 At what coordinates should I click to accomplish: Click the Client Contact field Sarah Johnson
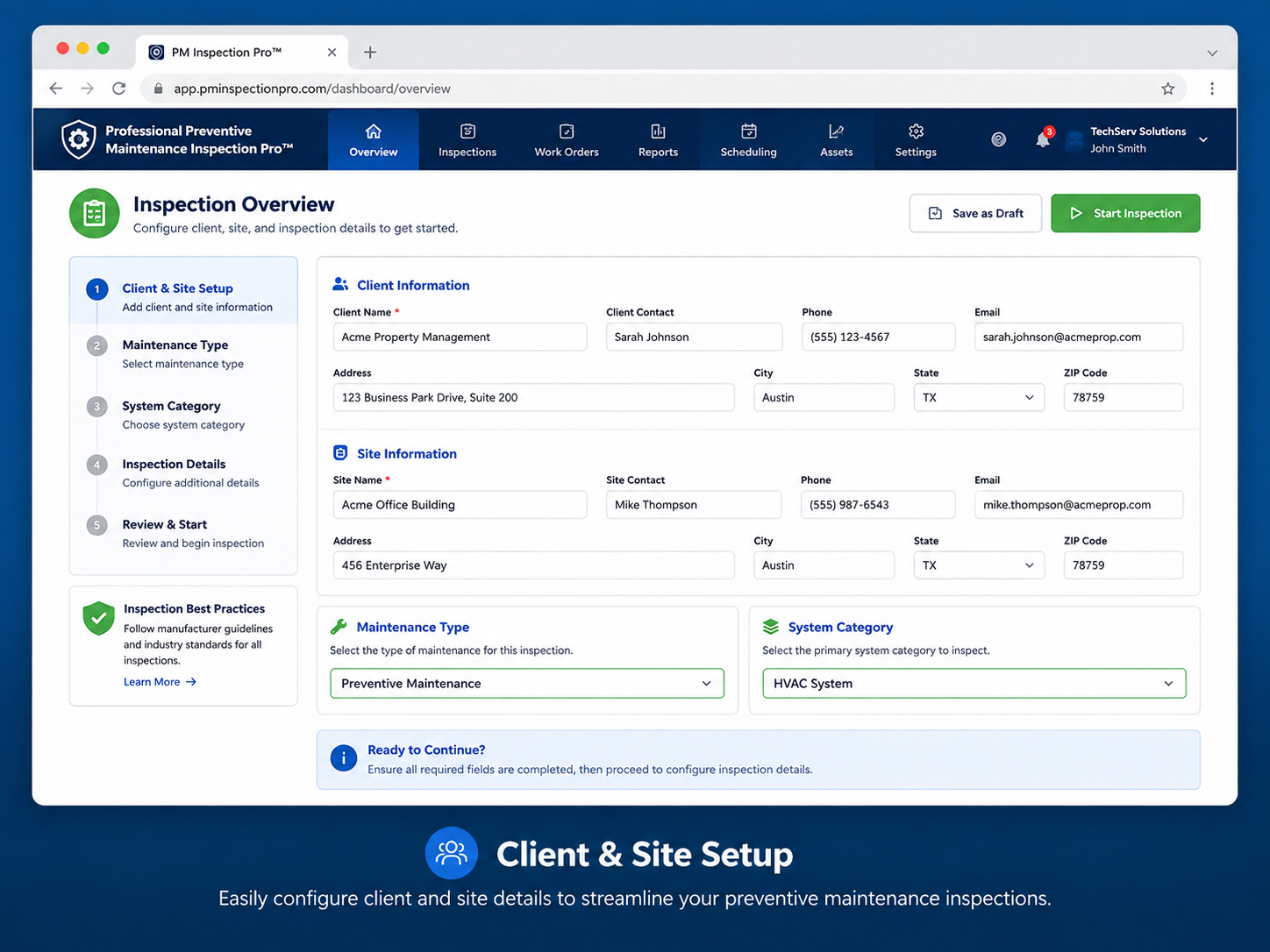(694, 337)
